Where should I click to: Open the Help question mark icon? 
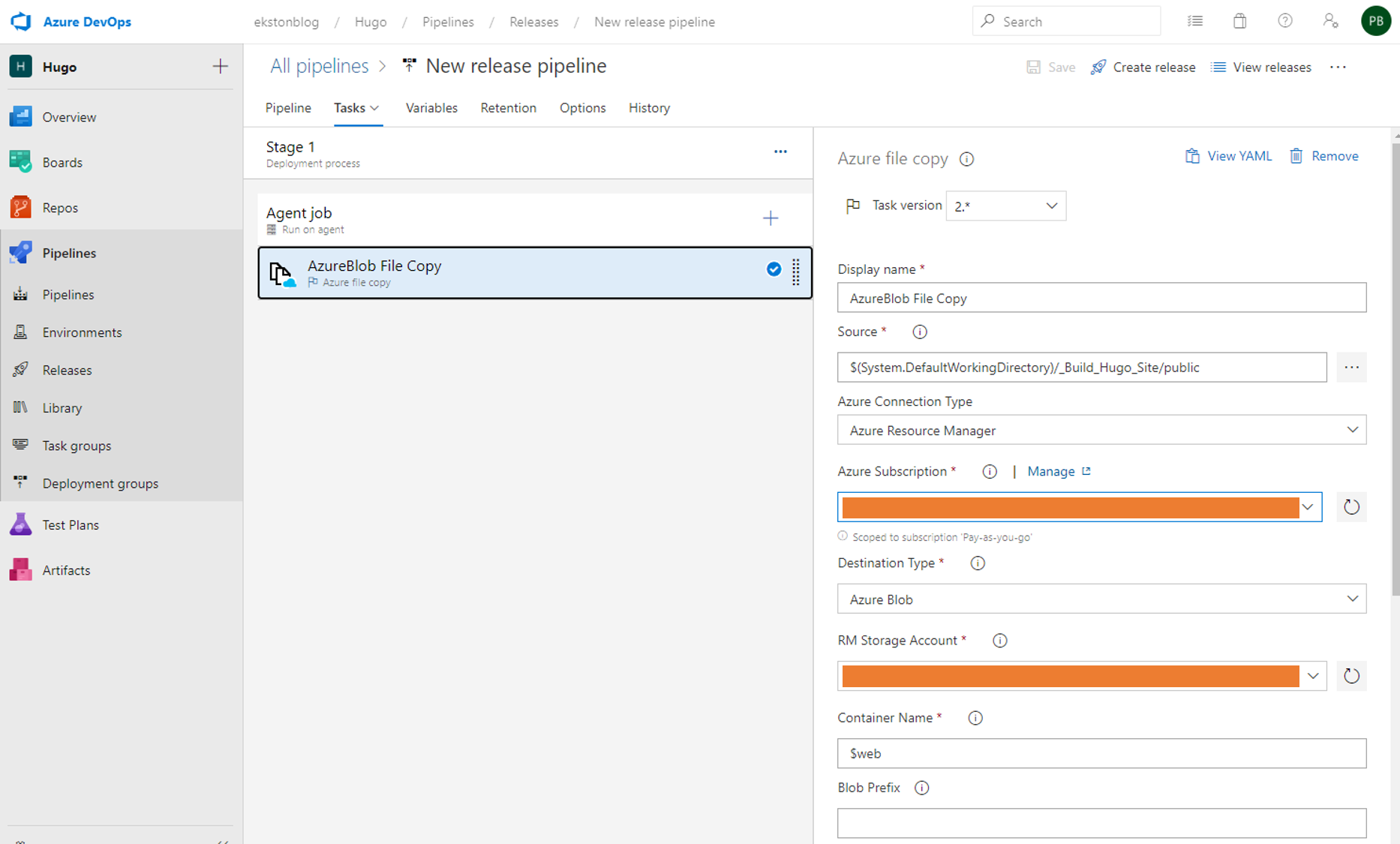[1285, 21]
